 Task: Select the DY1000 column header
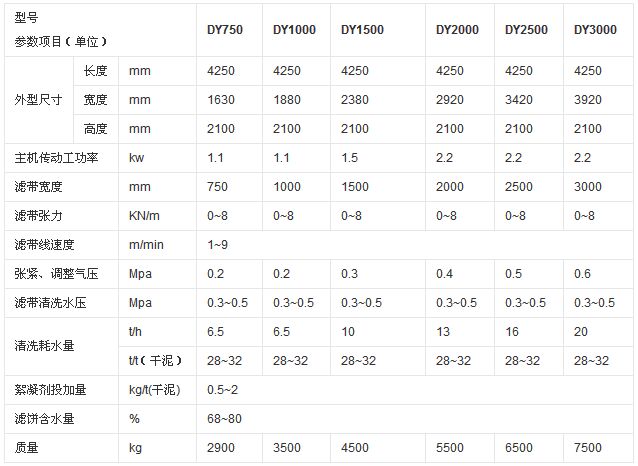pos(294,30)
